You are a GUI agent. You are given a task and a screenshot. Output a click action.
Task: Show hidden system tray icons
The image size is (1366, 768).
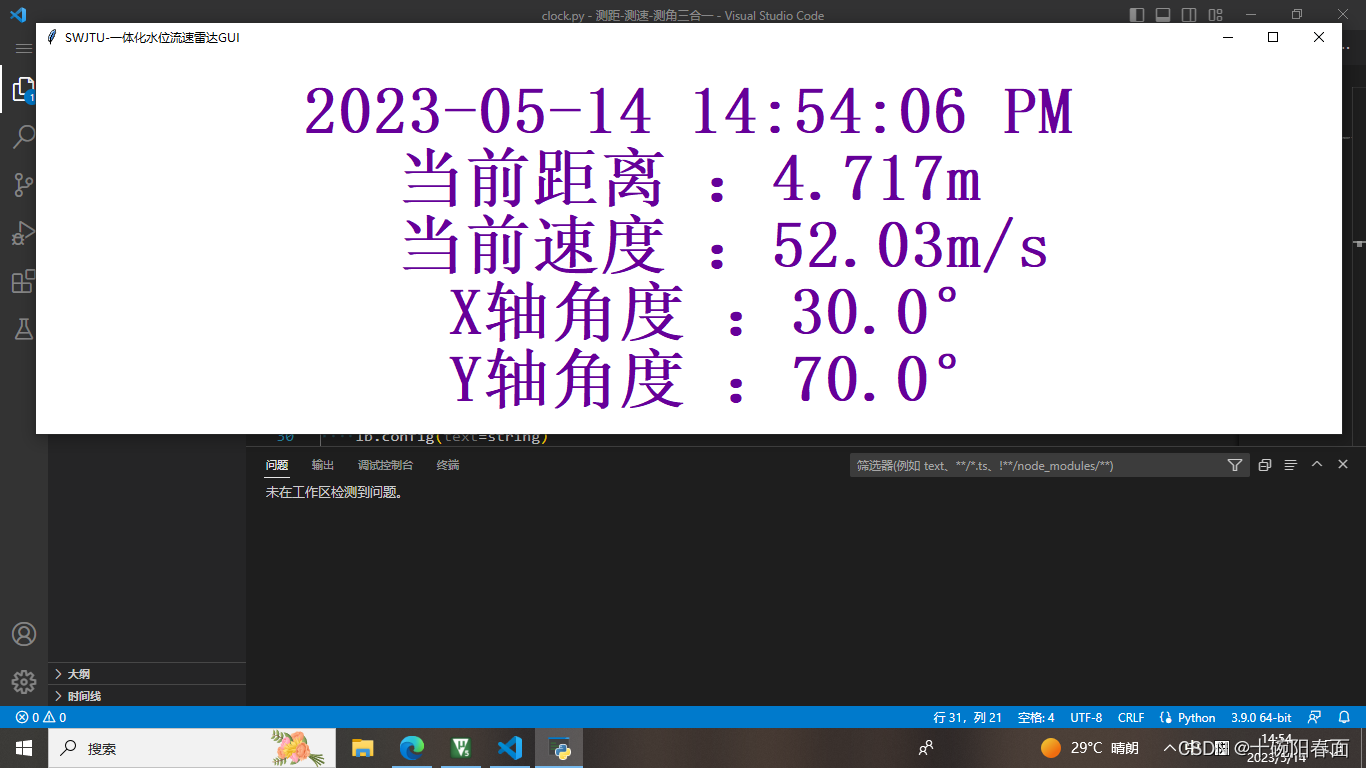coord(1168,748)
